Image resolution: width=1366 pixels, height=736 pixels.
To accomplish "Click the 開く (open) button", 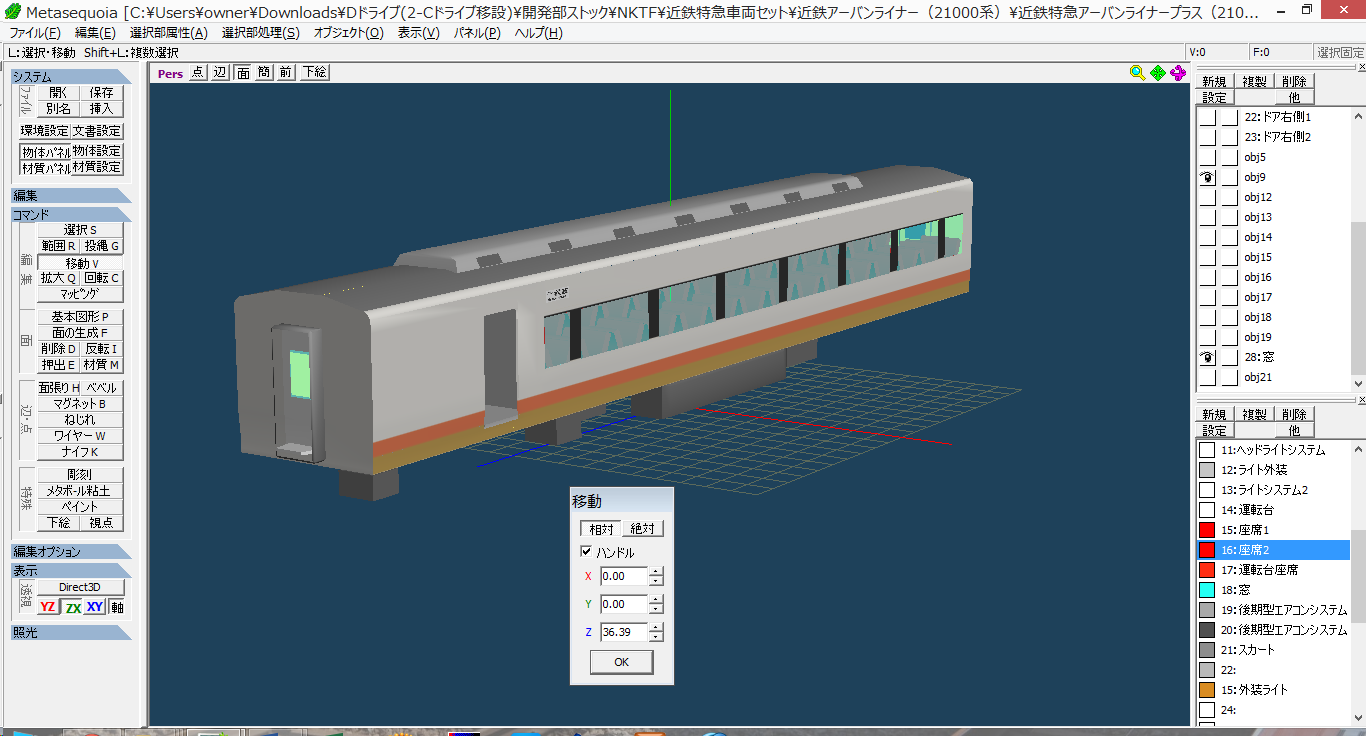I will (59, 92).
